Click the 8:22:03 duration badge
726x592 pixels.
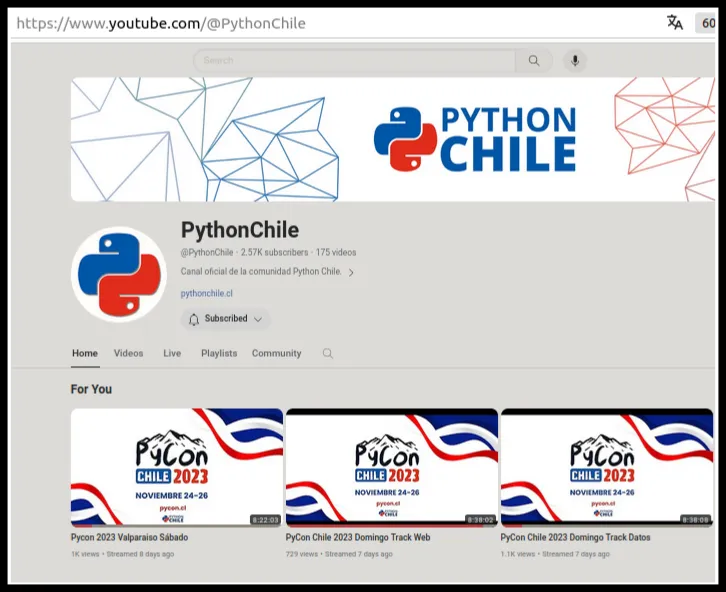coord(265,520)
